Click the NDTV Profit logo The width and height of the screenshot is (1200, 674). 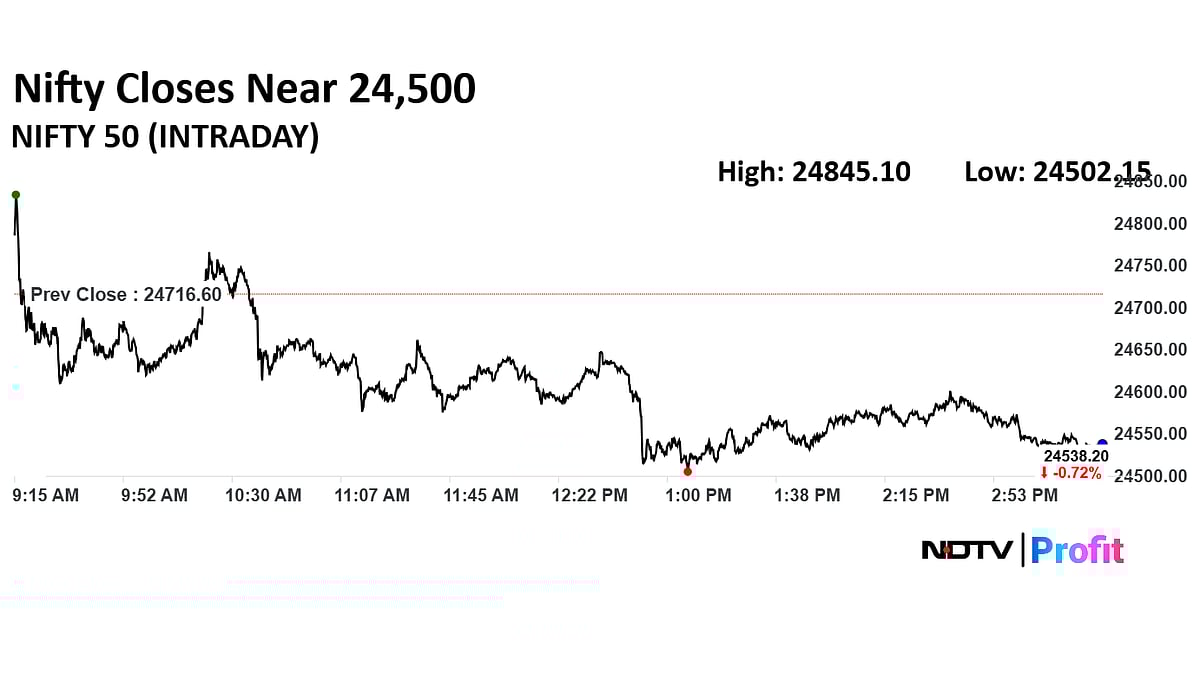1022,550
